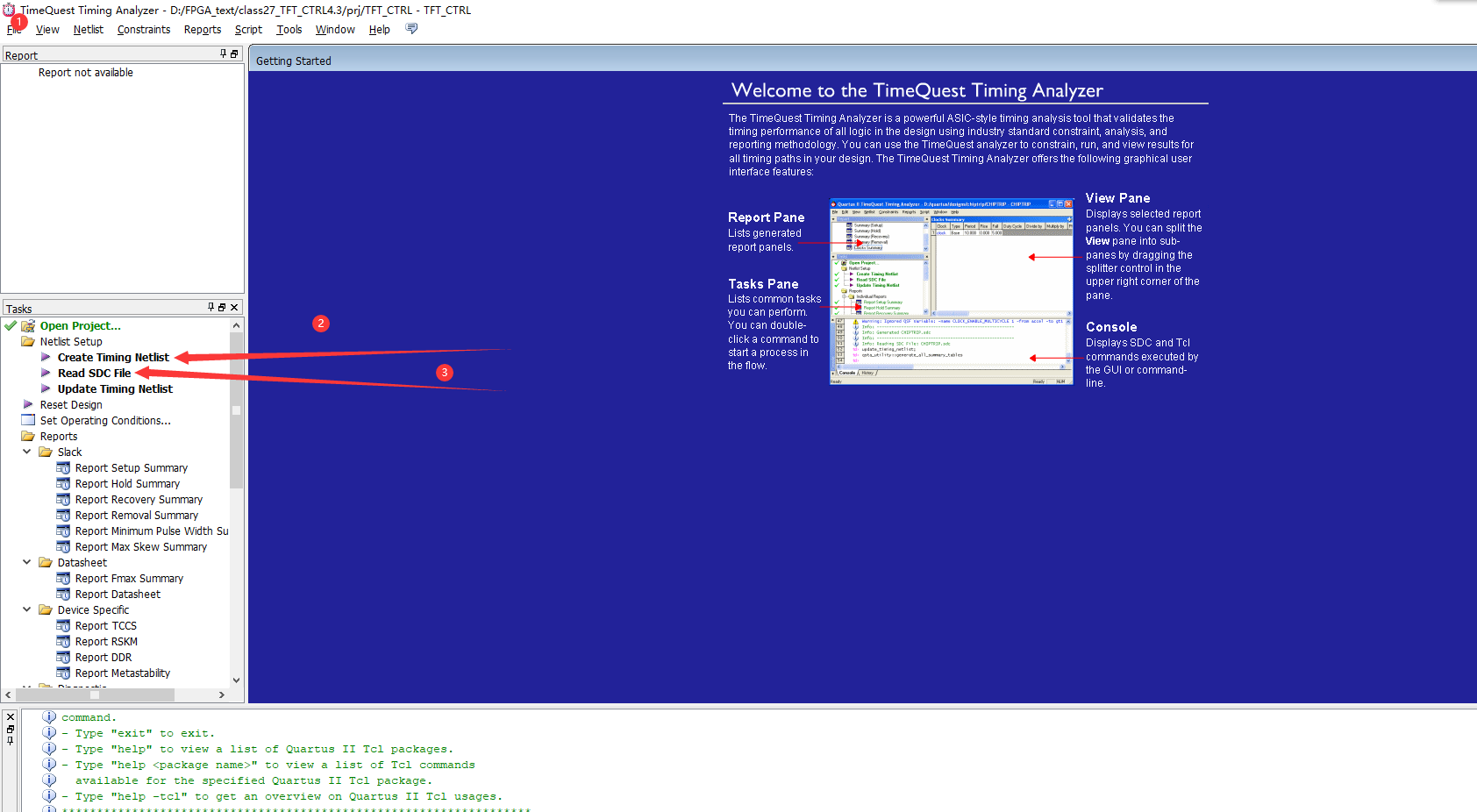Close the Tasks pane

[x=233, y=308]
